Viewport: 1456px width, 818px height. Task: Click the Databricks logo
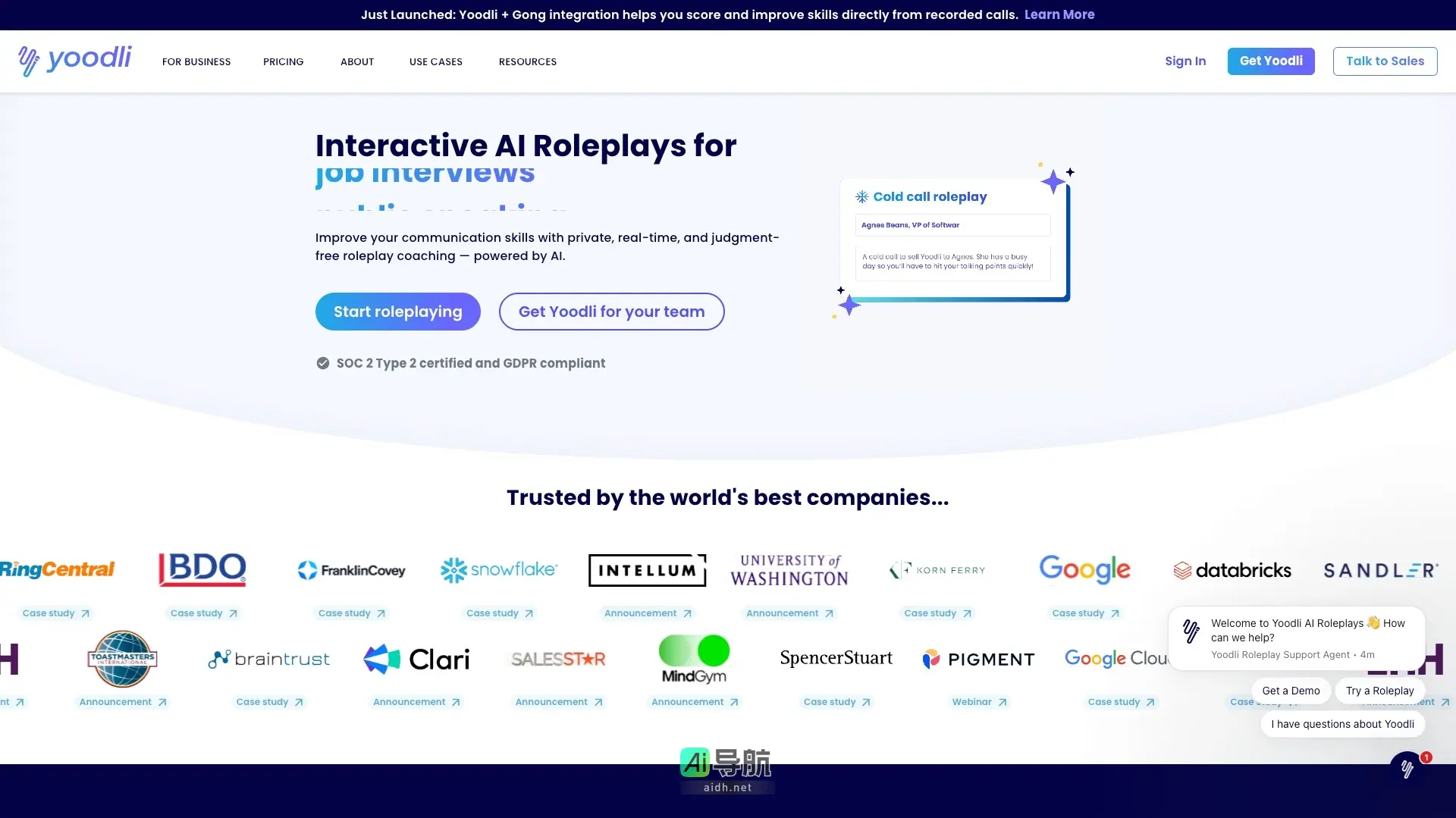1232,570
